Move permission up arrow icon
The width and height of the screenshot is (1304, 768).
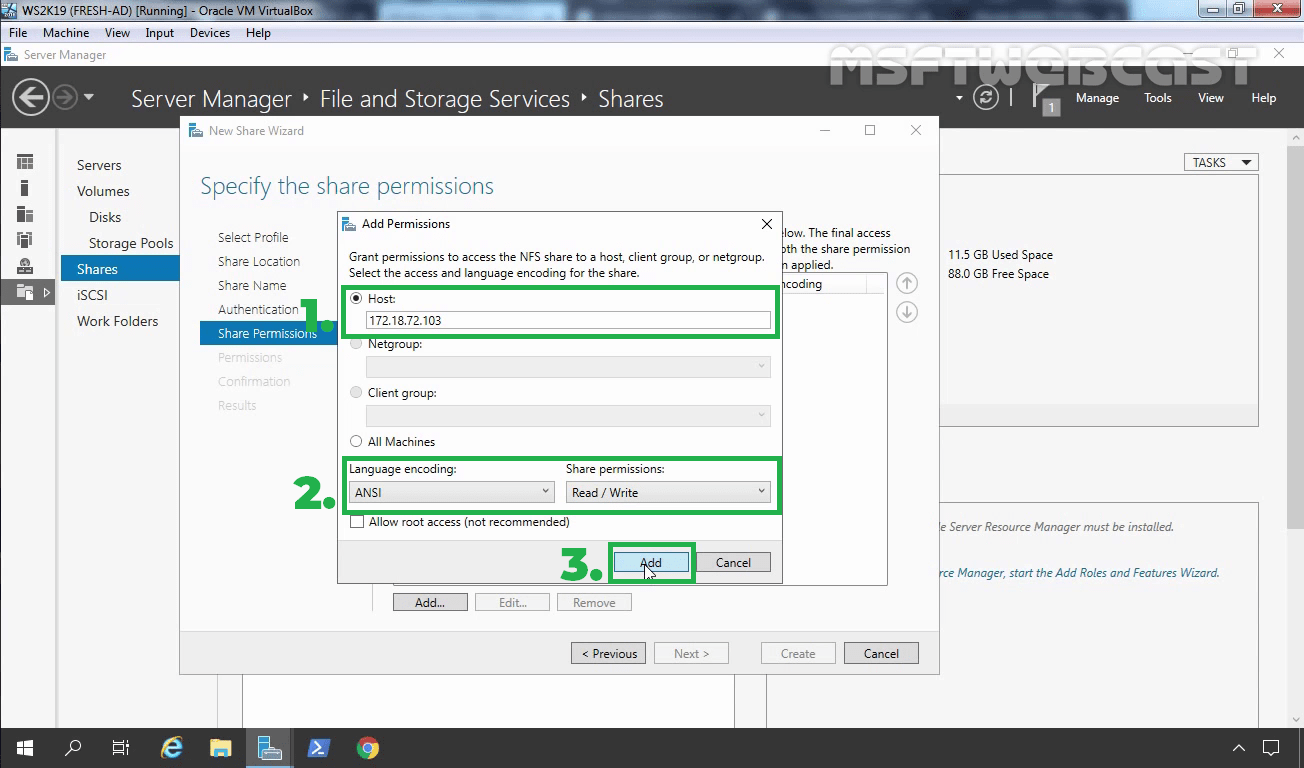tap(907, 283)
